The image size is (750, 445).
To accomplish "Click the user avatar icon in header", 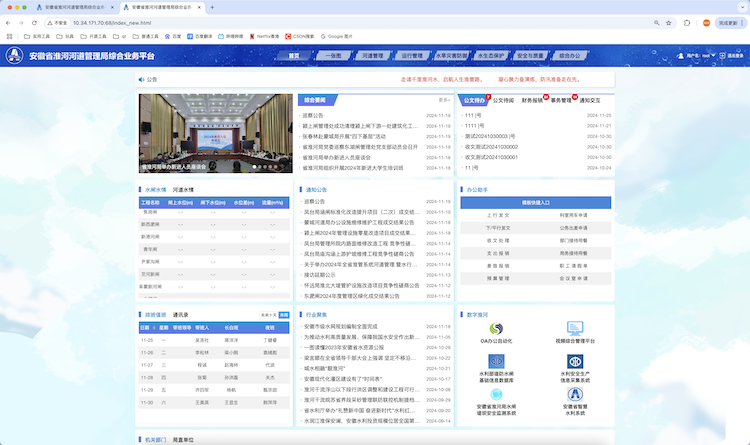I will tap(680, 56).
